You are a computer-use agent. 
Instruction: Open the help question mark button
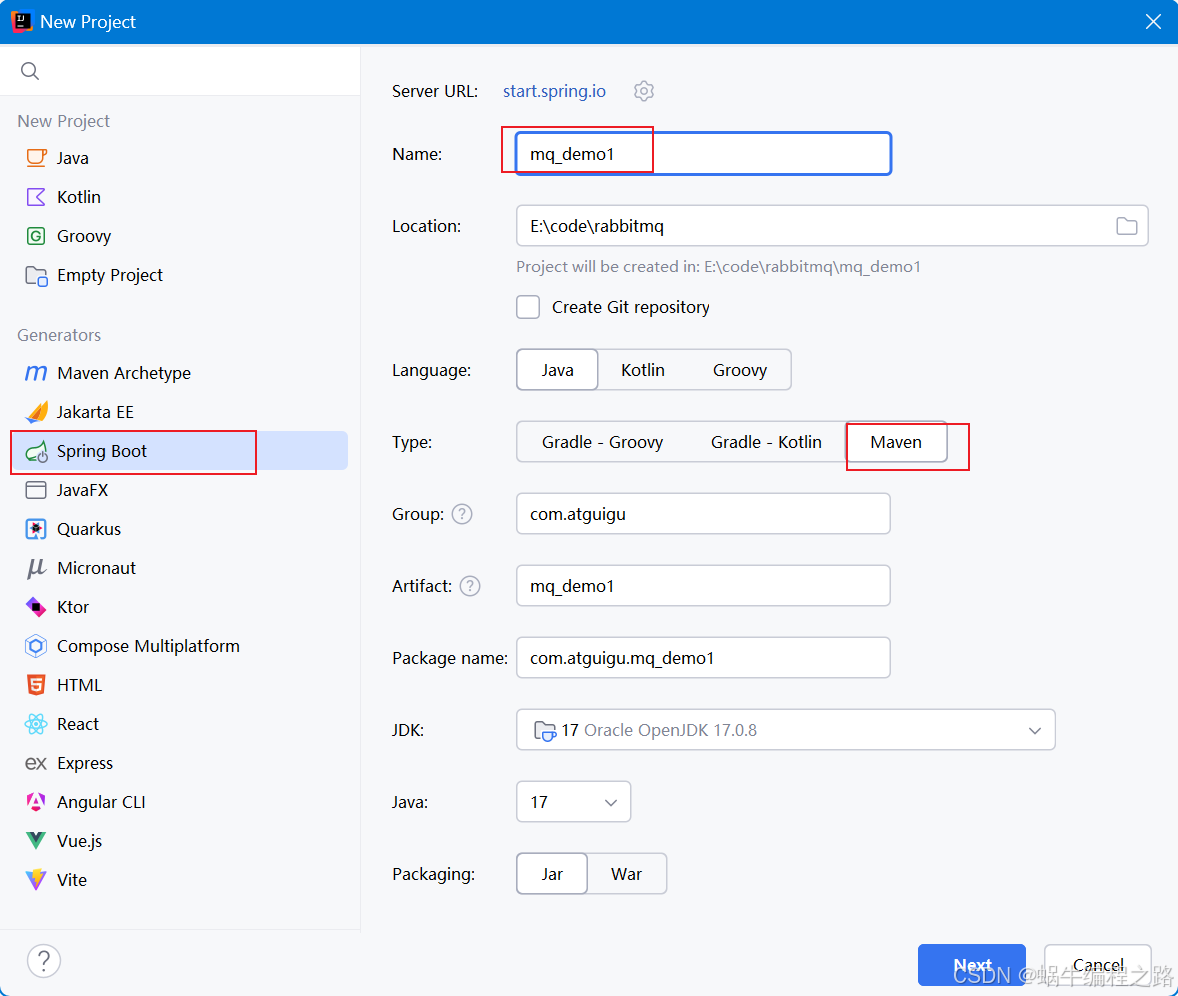[x=44, y=961]
